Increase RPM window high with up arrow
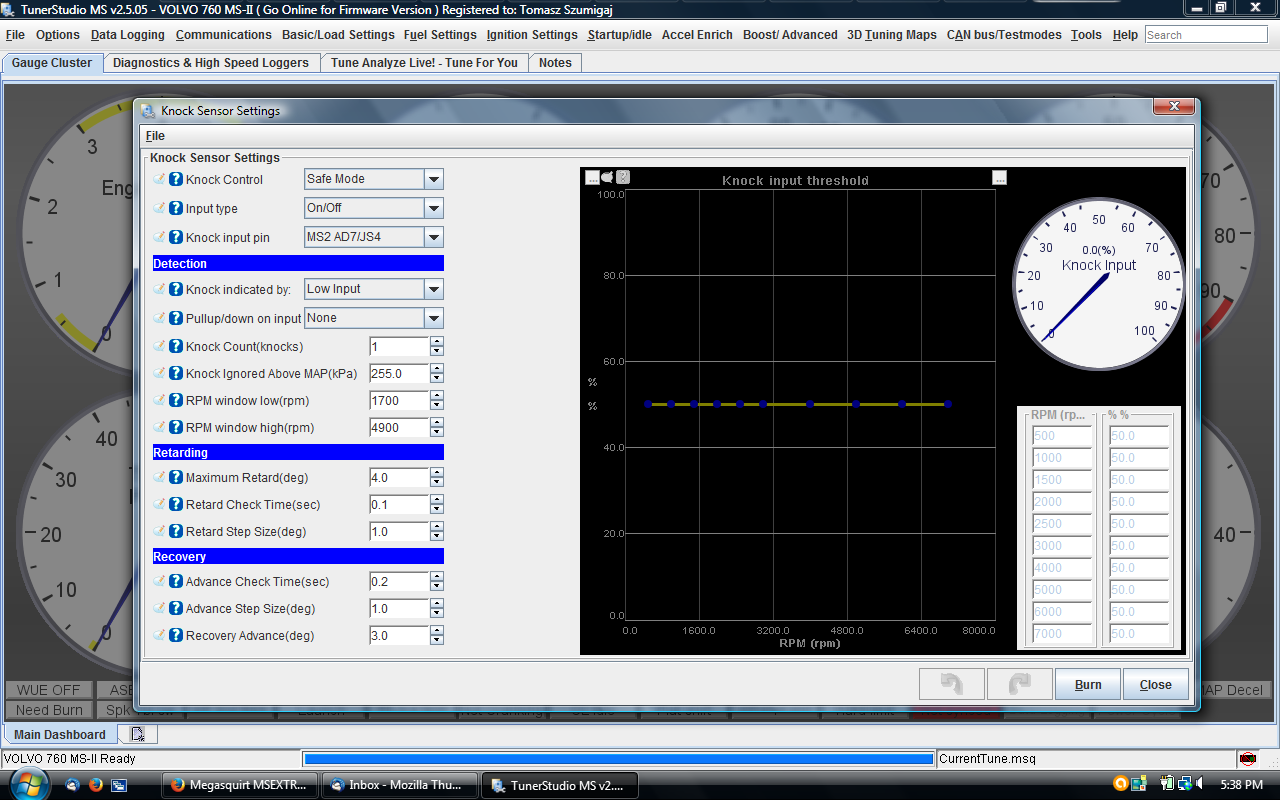 click(x=437, y=423)
